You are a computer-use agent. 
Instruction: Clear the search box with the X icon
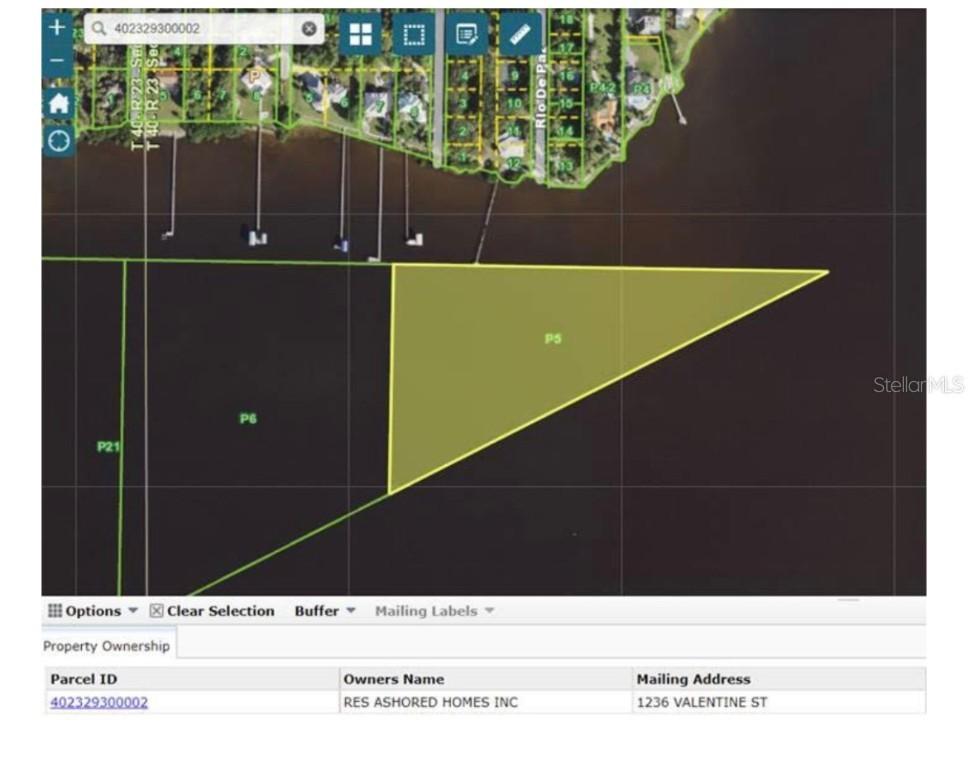pos(309,29)
